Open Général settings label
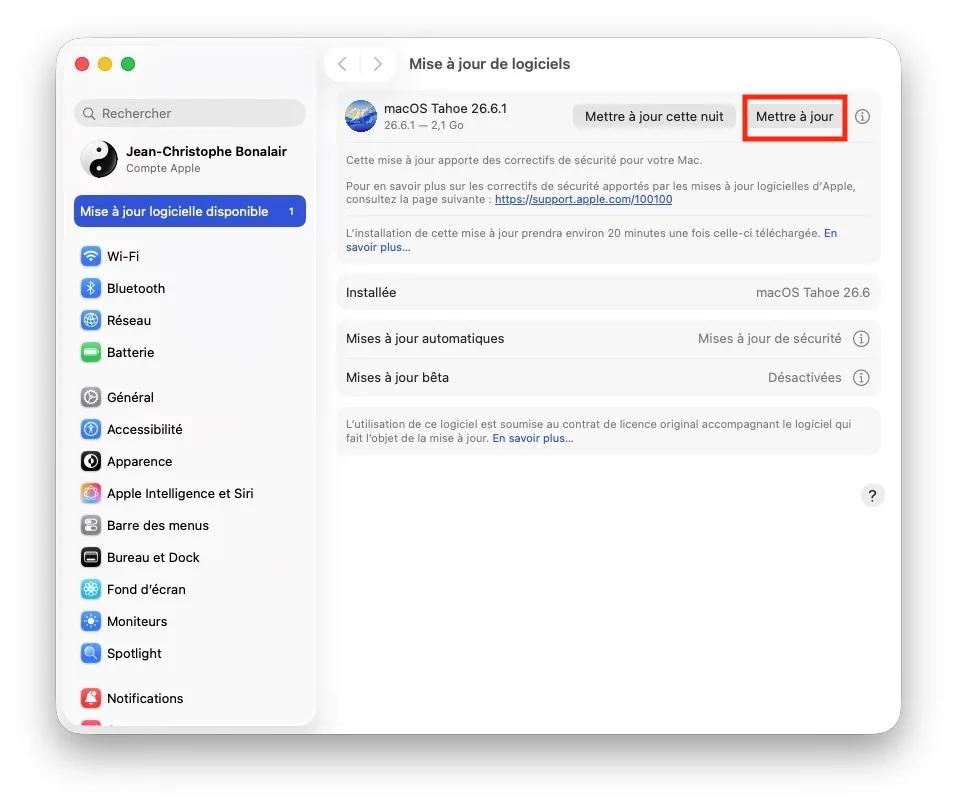The image size is (957, 808). tap(130, 397)
